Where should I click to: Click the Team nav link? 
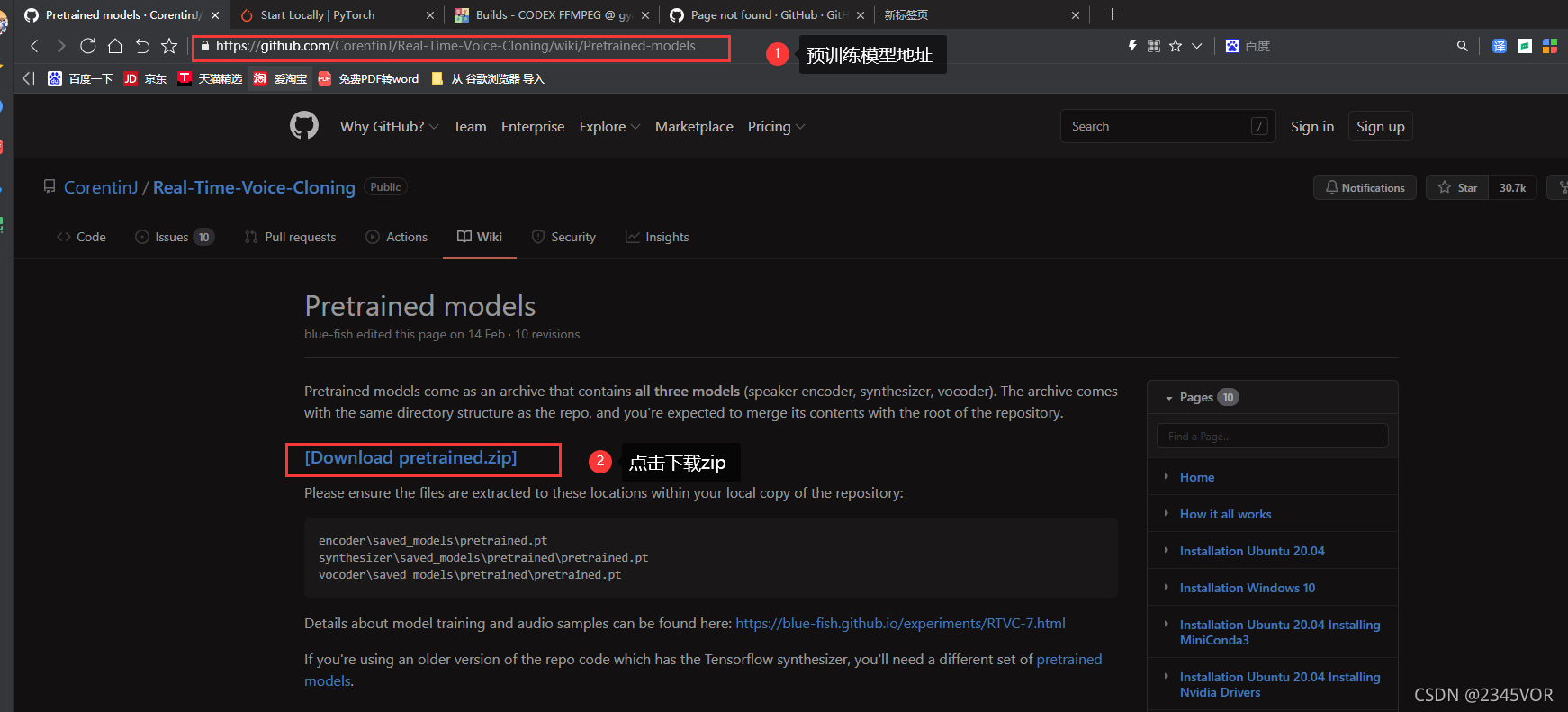click(470, 127)
